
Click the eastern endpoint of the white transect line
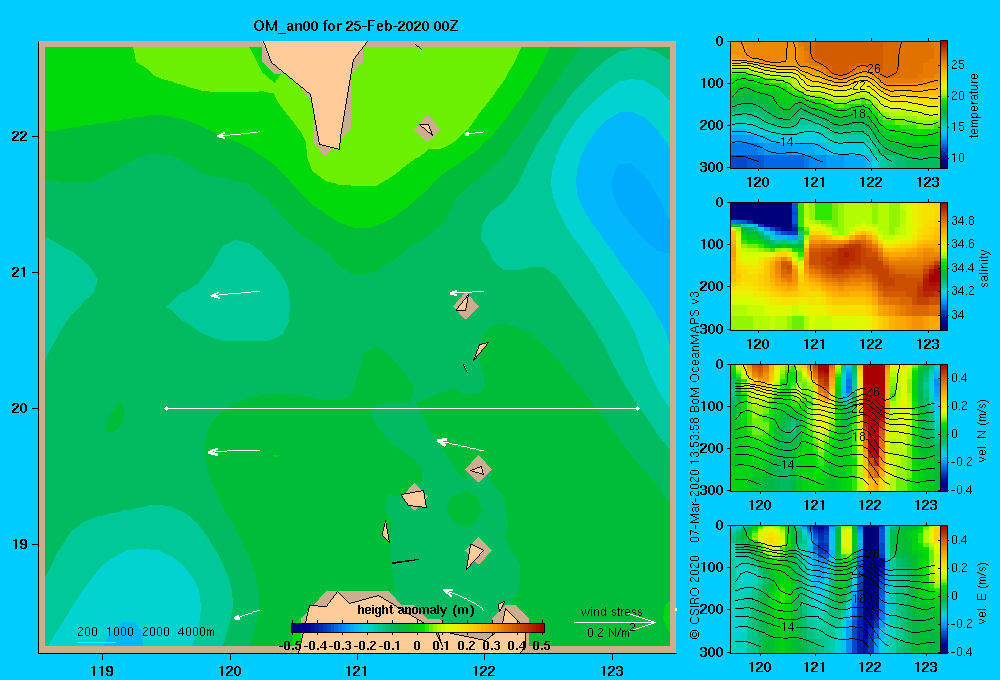[x=638, y=408]
